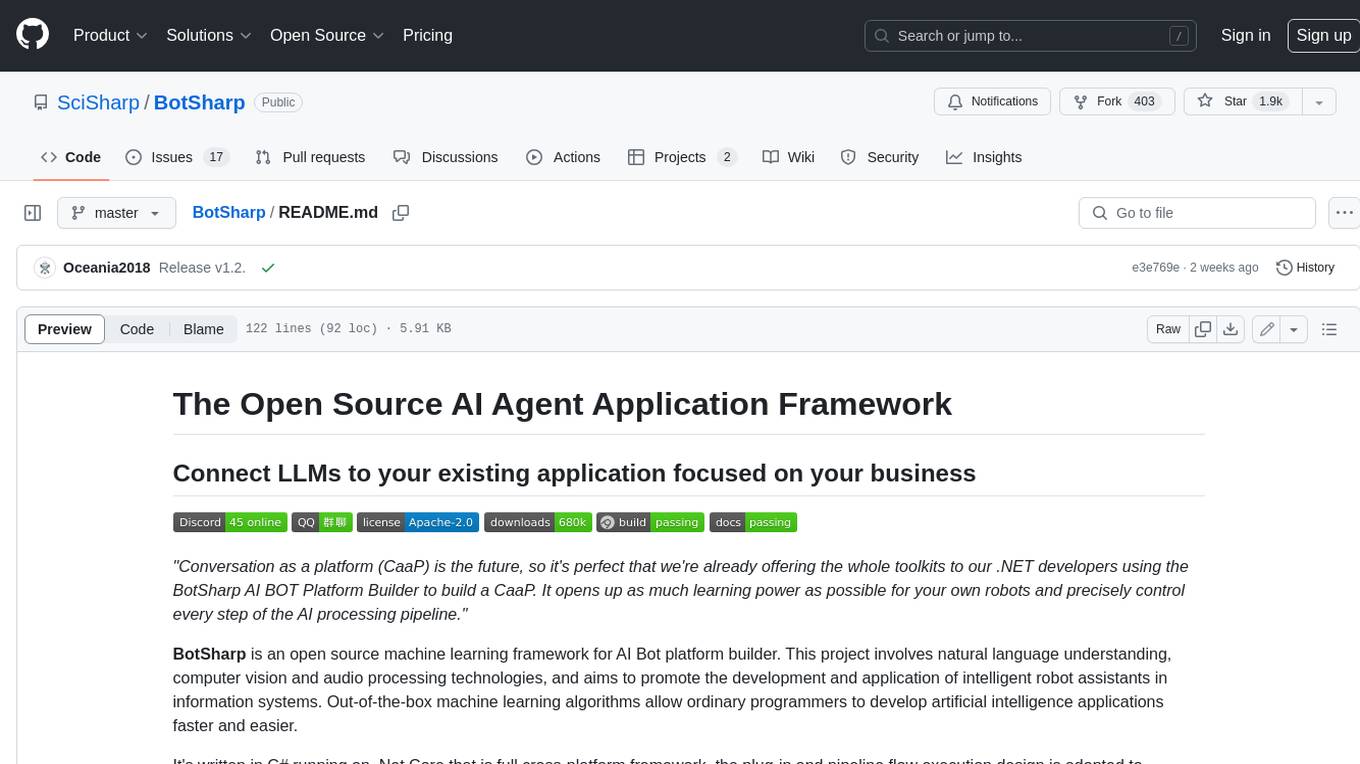This screenshot has width=1360, height=764.
Task: Click the Notifications bell button
Action: coord(992,102)
